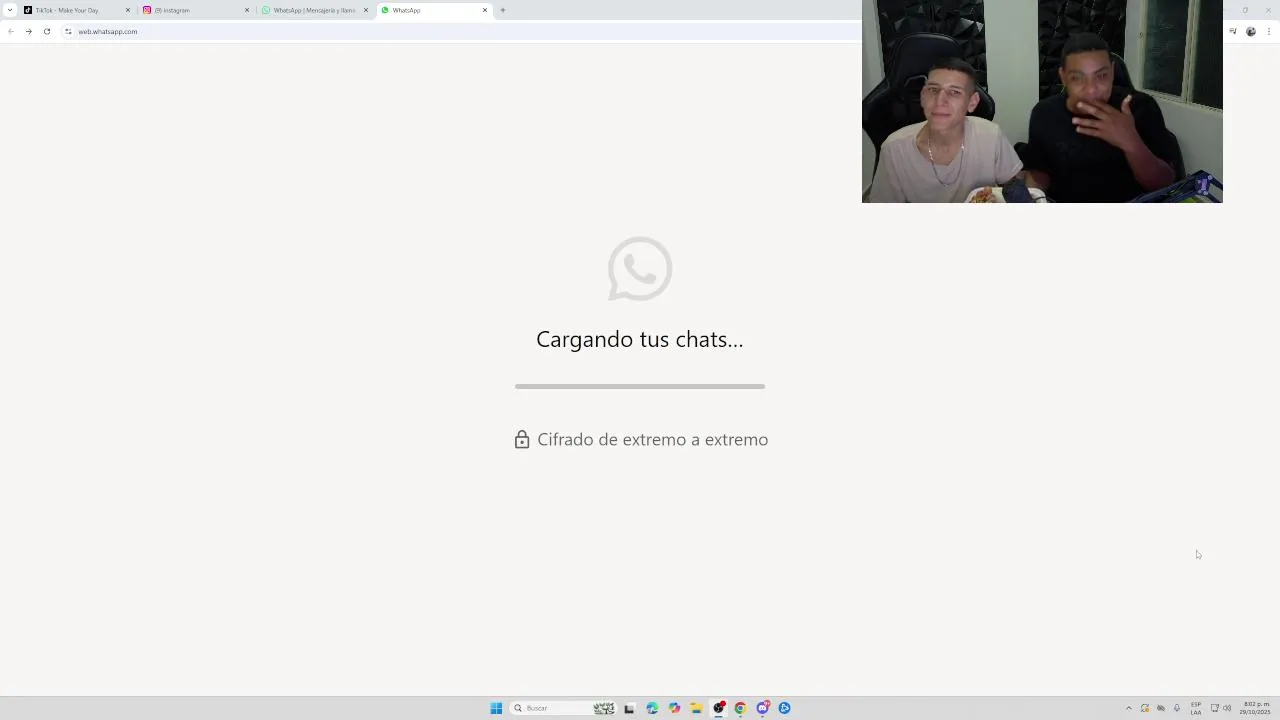The image size is (1280, 720).
Task: Reload the web.whatsapp.com page
Action: tap(46, 31)
